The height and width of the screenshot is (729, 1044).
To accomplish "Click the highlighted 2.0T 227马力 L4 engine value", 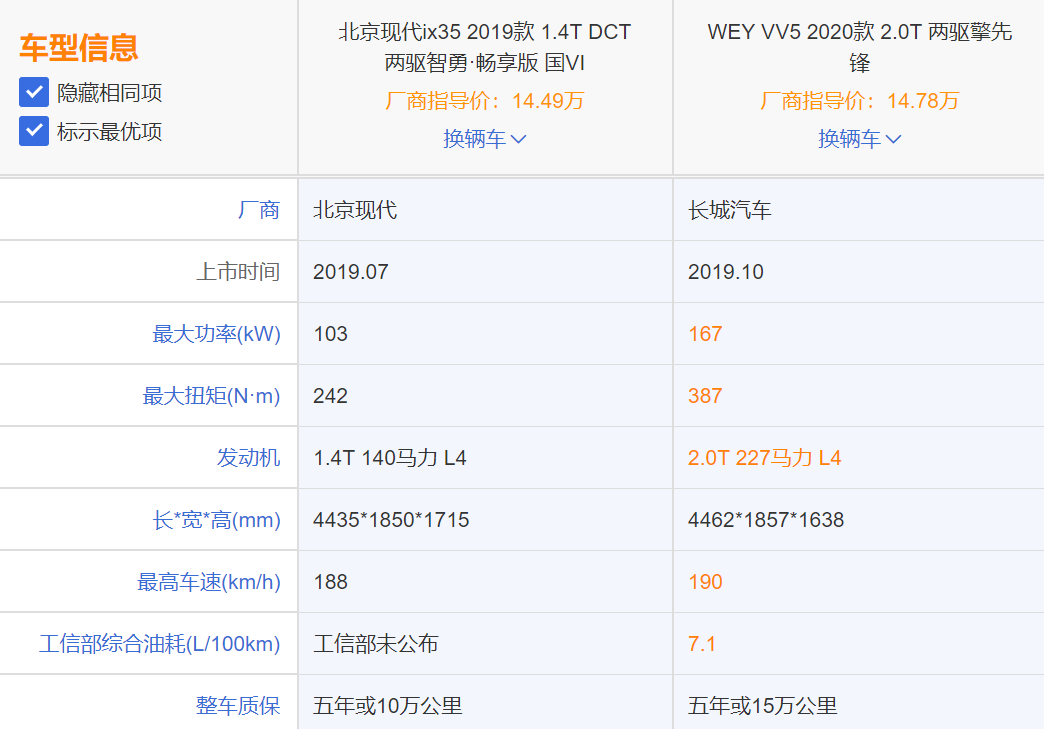I will point(764,458).
